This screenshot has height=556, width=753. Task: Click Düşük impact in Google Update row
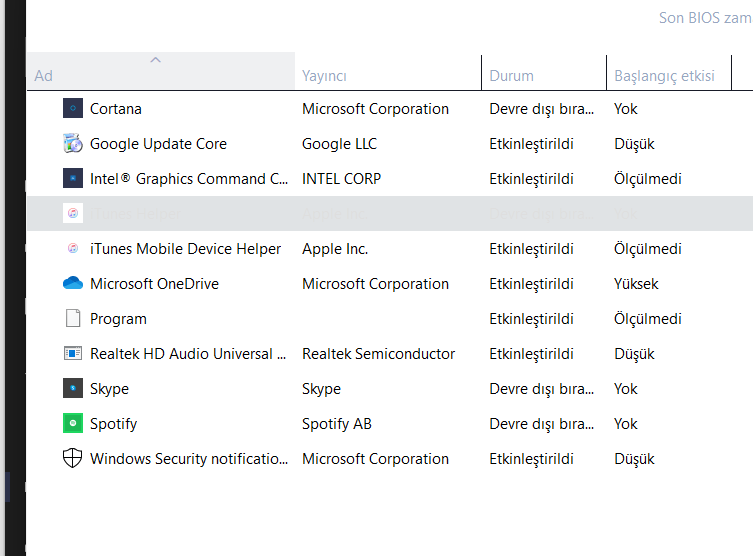tap(634, 144)
